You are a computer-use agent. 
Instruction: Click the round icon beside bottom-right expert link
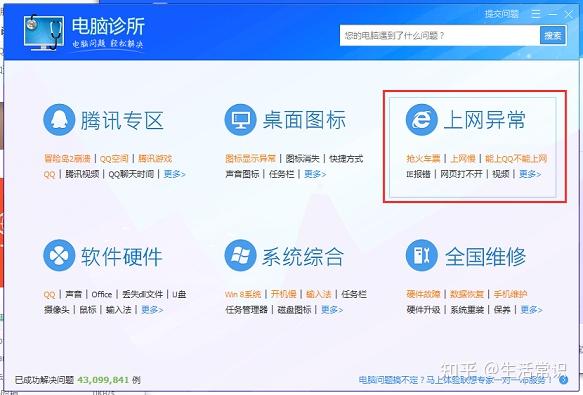click(x=563, y=380)
